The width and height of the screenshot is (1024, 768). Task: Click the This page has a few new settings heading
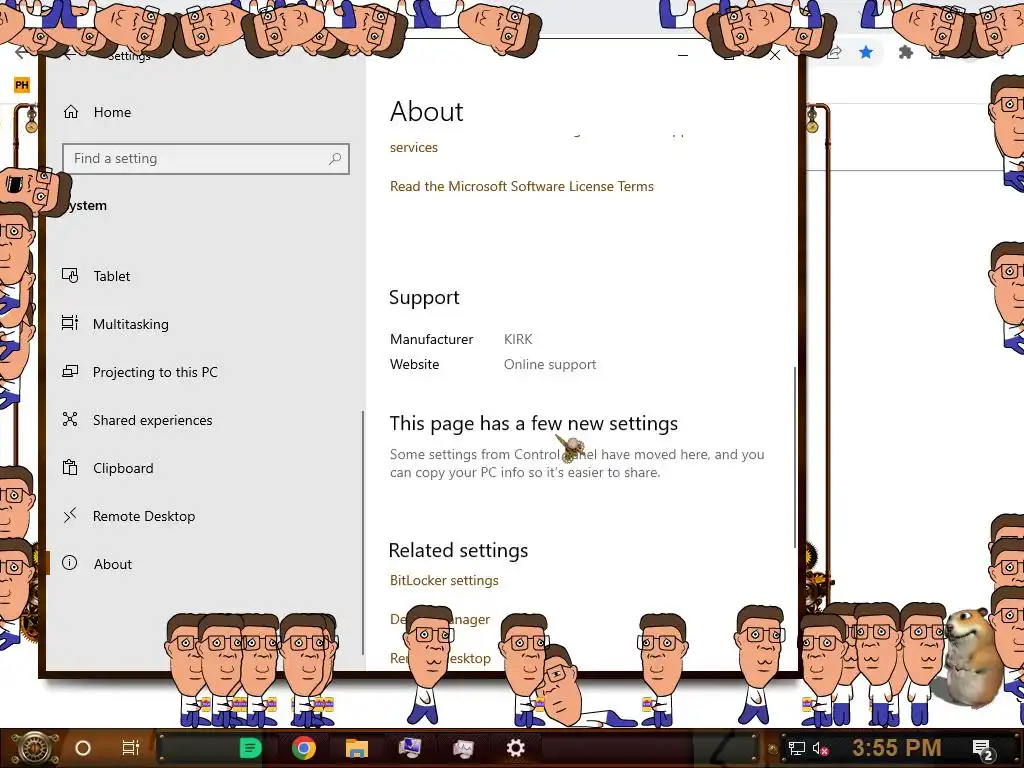[534, 424]
